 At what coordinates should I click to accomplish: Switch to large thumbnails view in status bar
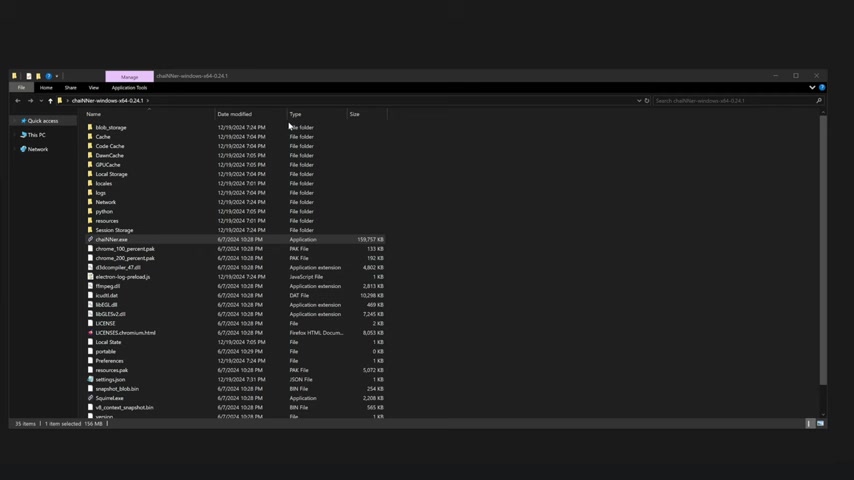(820, 424)
